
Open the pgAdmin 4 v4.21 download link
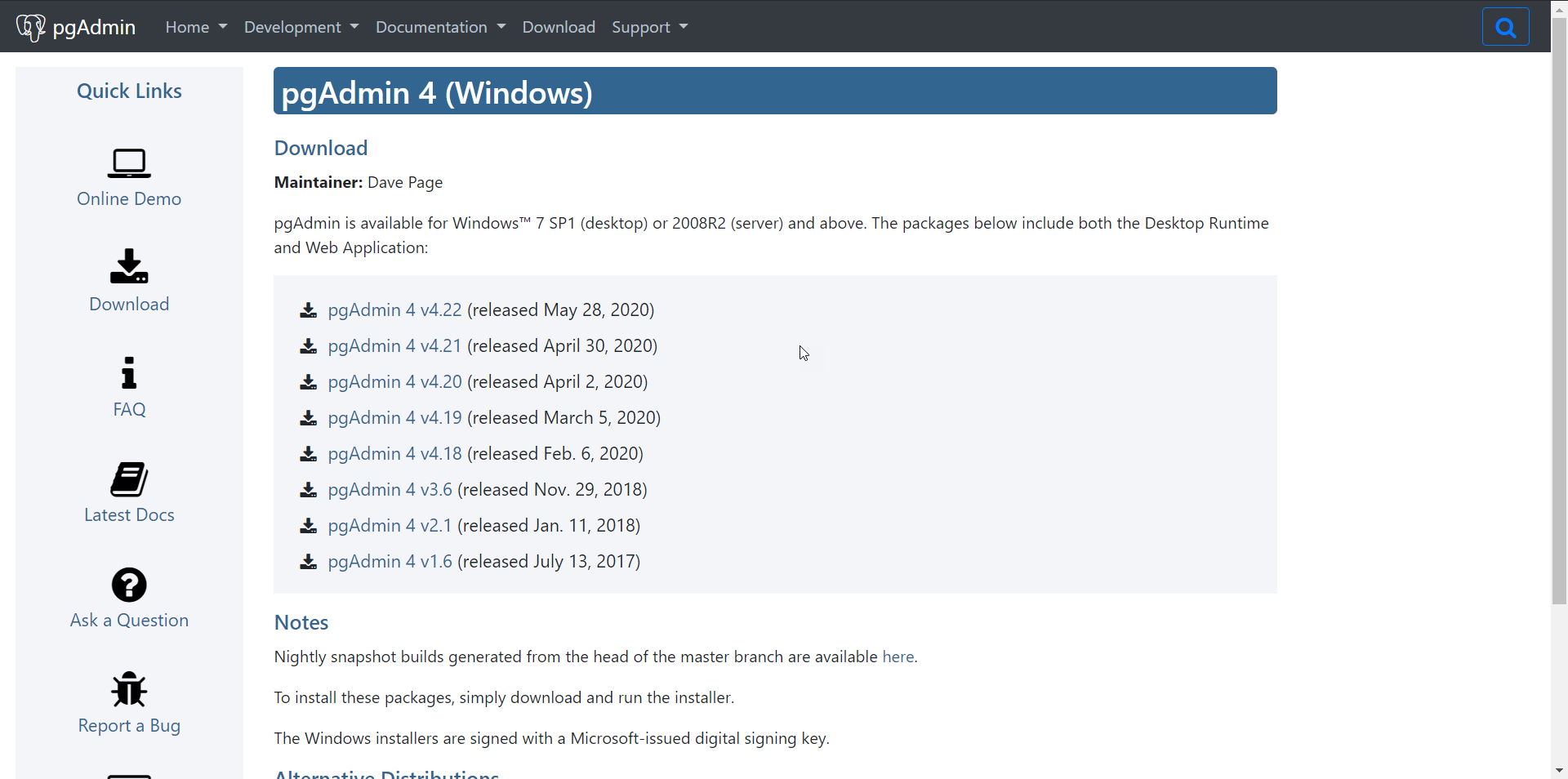(394, 346)
